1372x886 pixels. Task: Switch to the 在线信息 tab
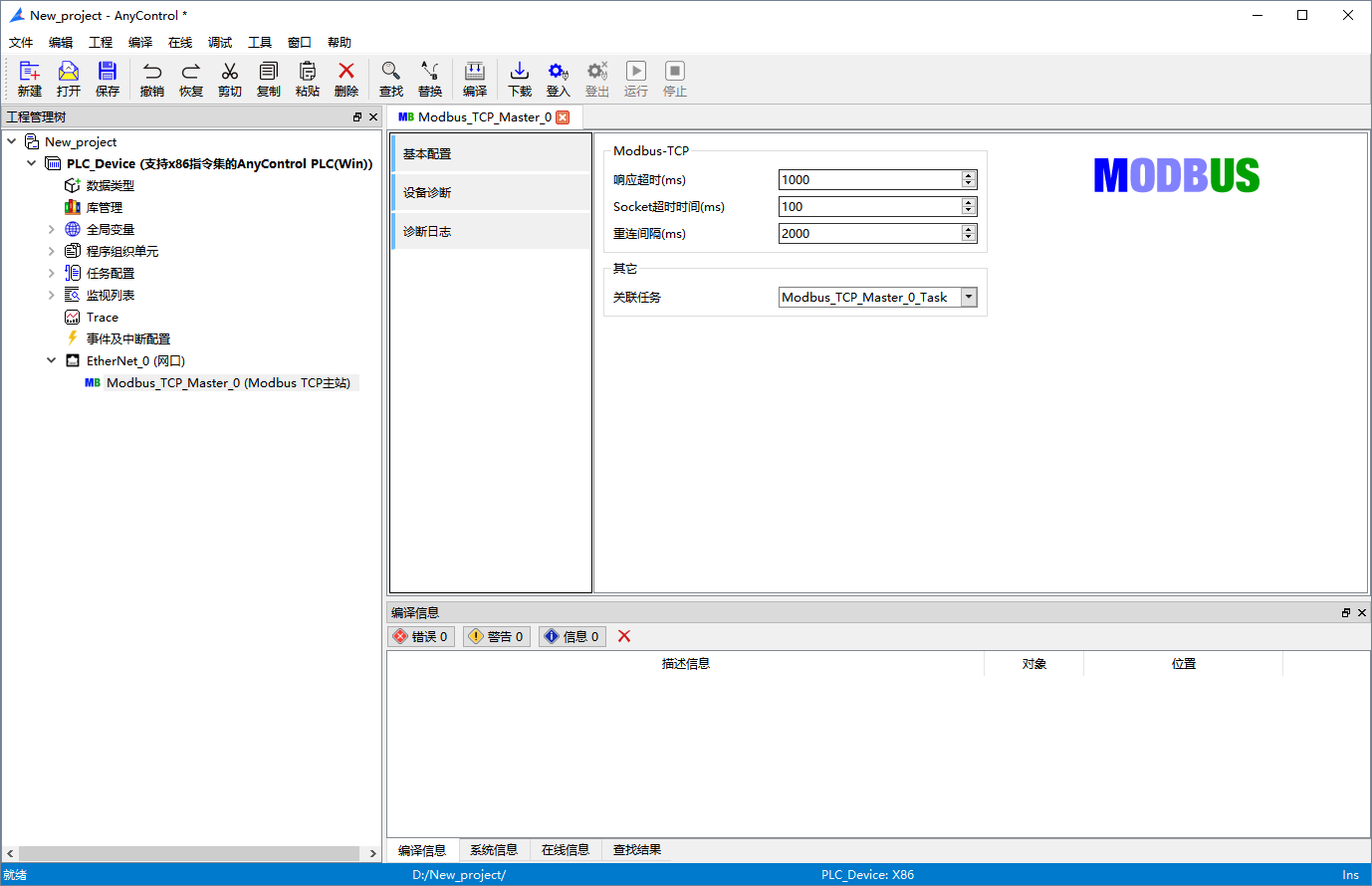tap(566, 850)
